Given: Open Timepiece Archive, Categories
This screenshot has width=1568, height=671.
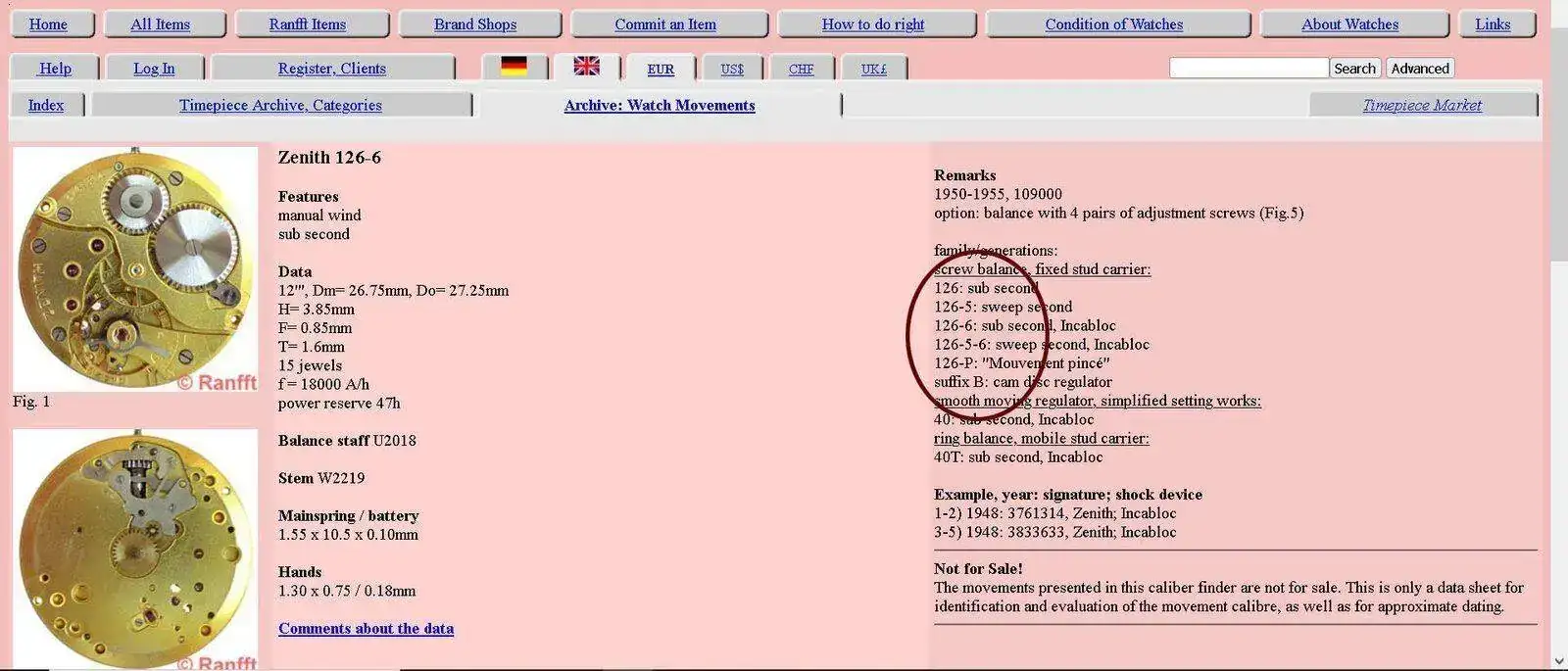Looking at the screenshot, I should tap(280, 105).
